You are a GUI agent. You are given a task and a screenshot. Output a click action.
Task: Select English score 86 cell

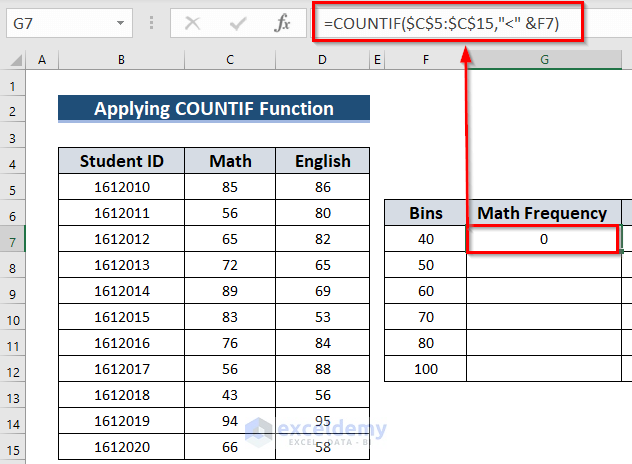[322, 187]
